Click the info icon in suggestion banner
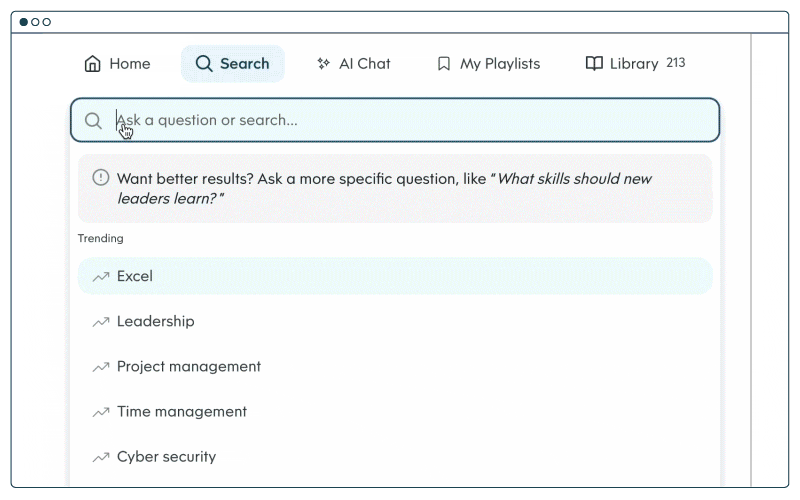Image resolution: width=800 pixels, height=500 pixels. pos(100,178)
